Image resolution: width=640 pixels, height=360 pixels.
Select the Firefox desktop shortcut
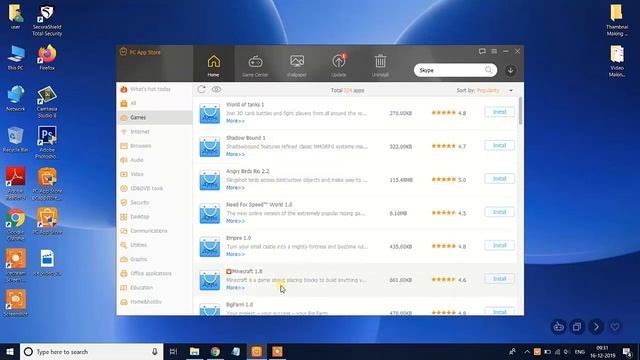[47, 58]
